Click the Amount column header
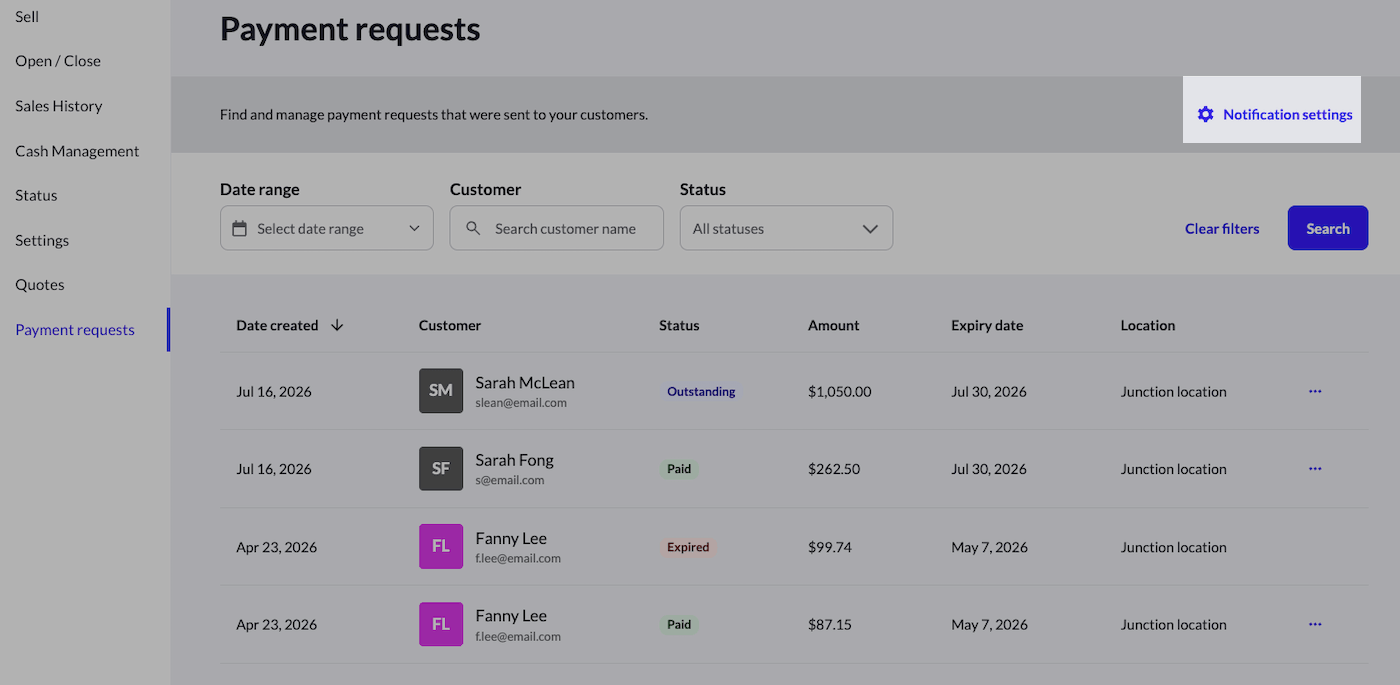This screenshot has width=1400, height=685. point(834,325)
